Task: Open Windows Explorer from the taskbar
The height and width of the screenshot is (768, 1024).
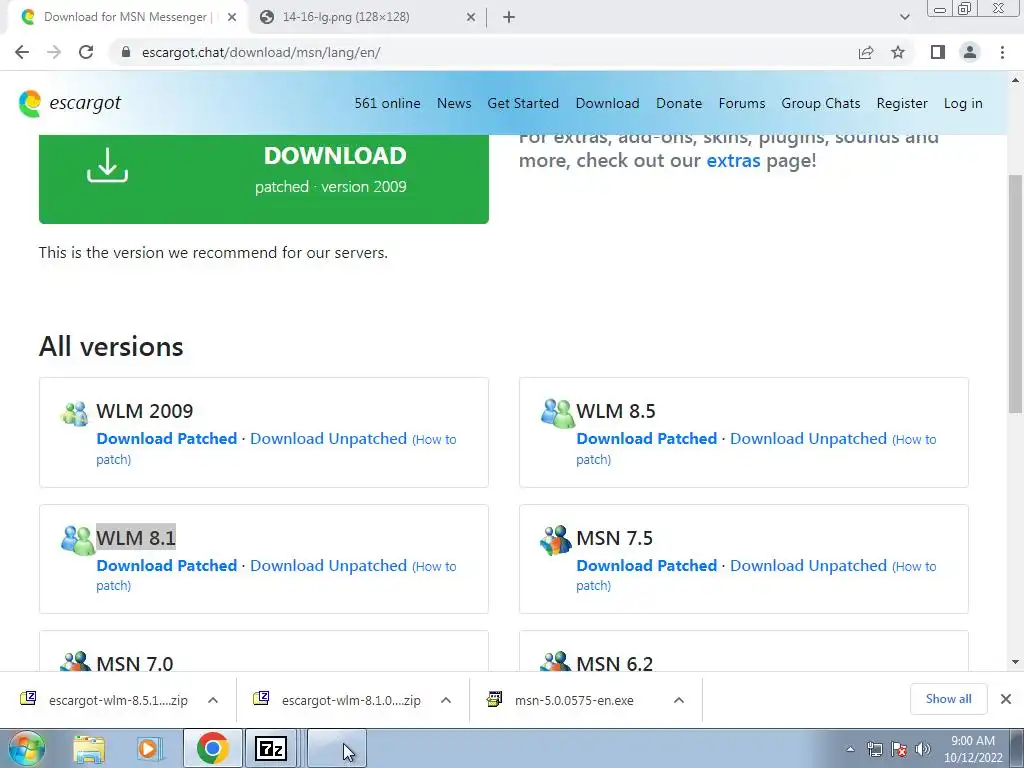Action: [x=89, y=749]
